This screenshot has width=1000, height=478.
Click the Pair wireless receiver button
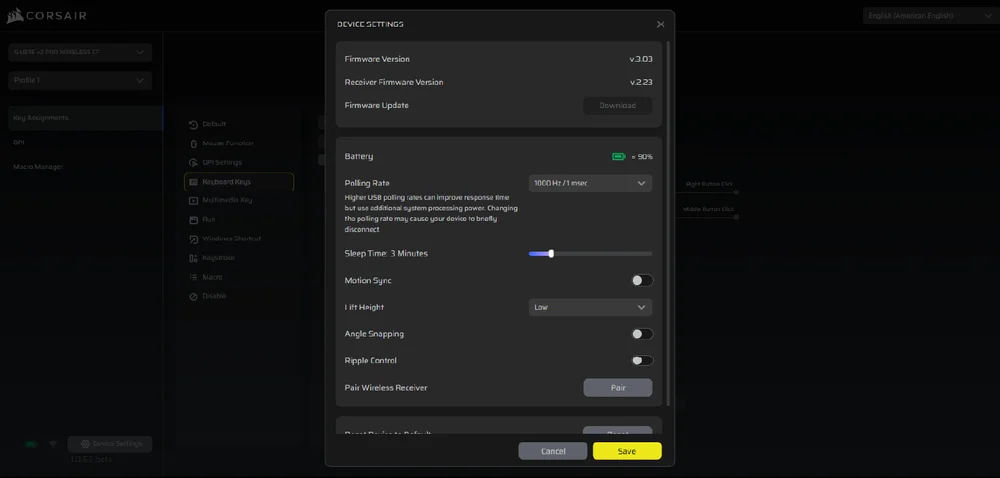tap(617, 387)
